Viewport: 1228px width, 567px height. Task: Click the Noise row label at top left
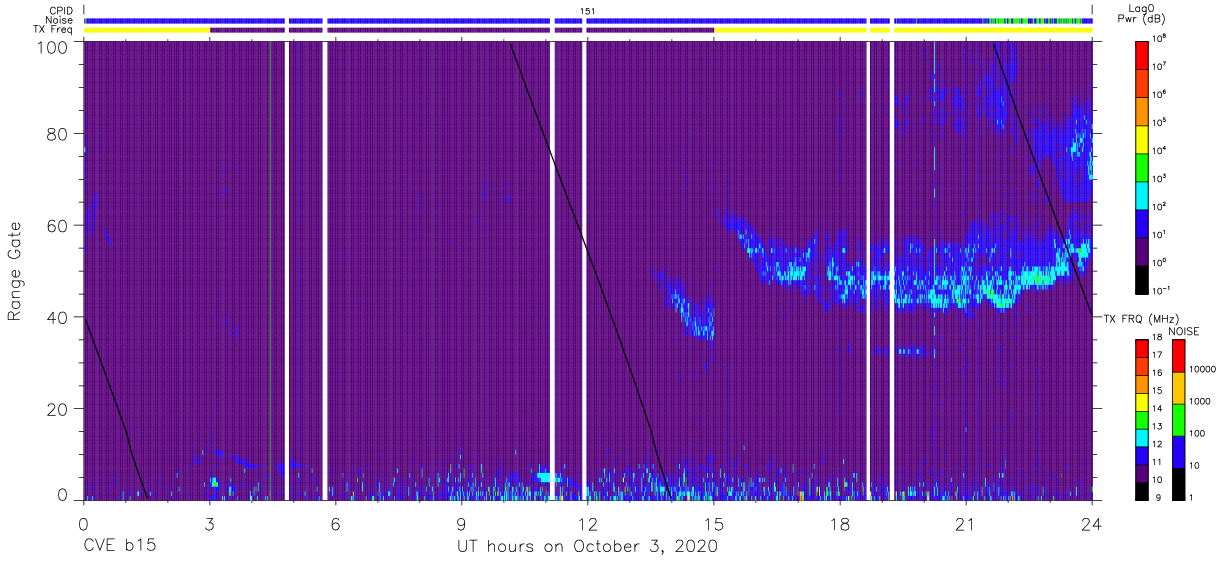tap(59, 20)
